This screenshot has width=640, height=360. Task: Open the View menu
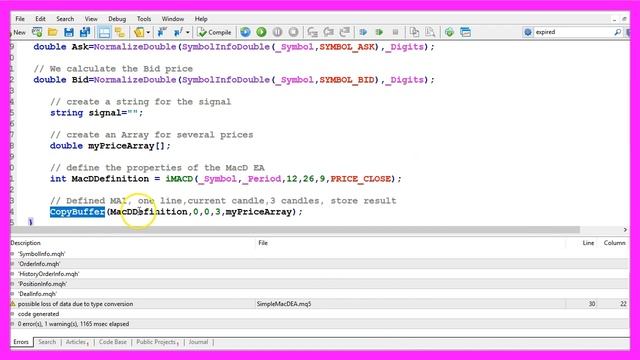[x=91, y=19]
